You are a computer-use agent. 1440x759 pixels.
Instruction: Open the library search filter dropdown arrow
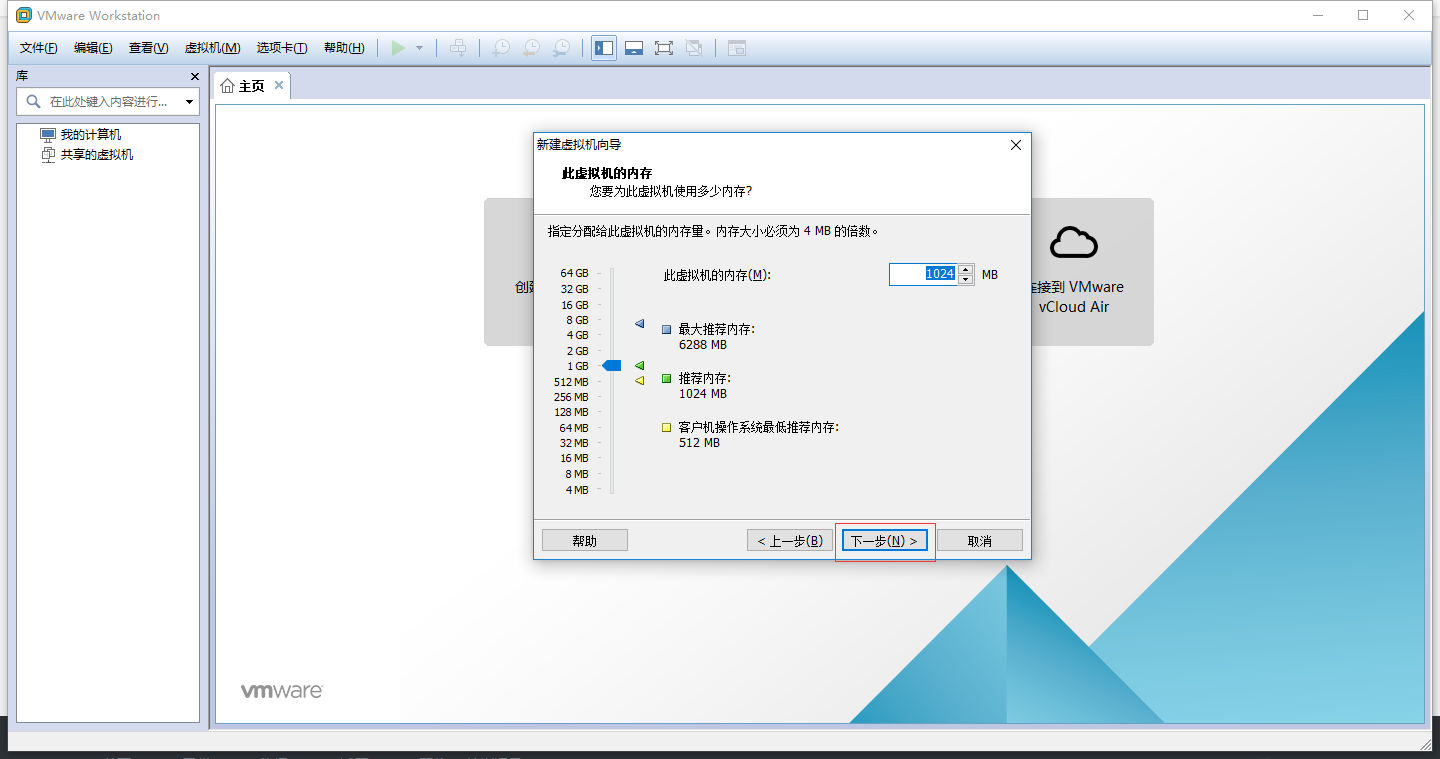point(189,102)
